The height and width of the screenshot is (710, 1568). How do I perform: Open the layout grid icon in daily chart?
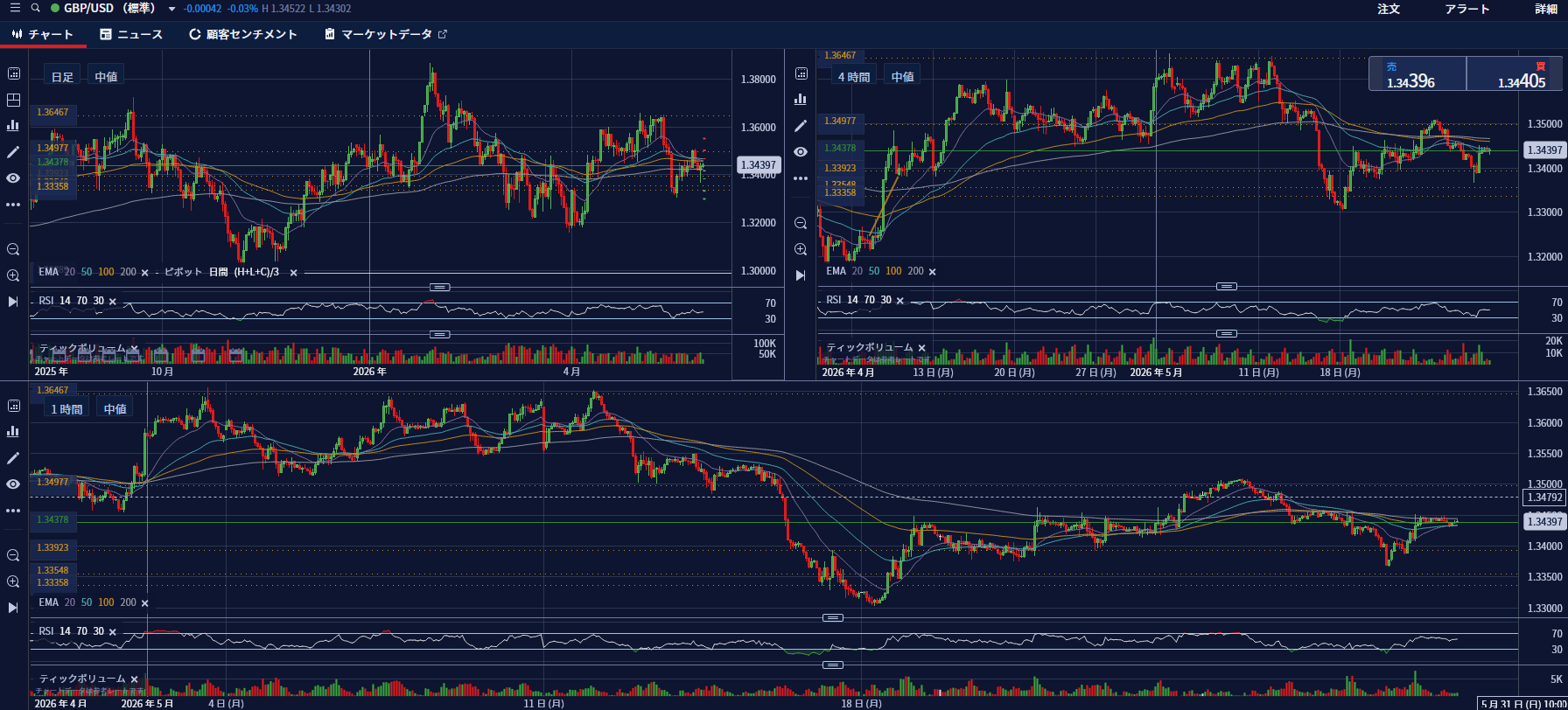pos(13,100)
